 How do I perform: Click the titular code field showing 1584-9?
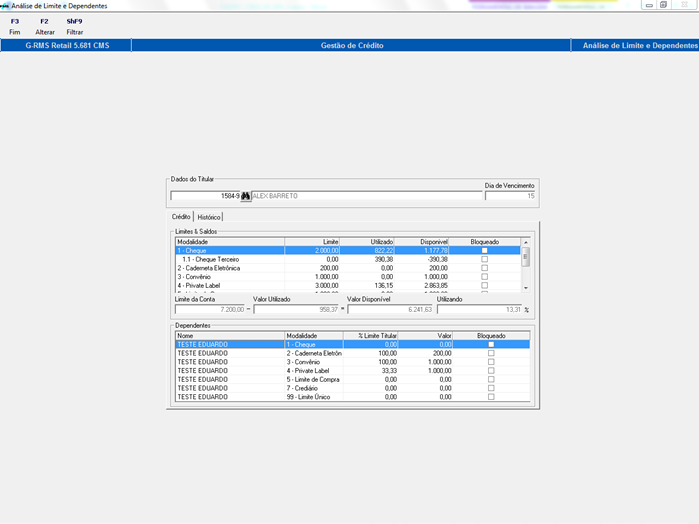pyautogui.click(x=206, y=196)
